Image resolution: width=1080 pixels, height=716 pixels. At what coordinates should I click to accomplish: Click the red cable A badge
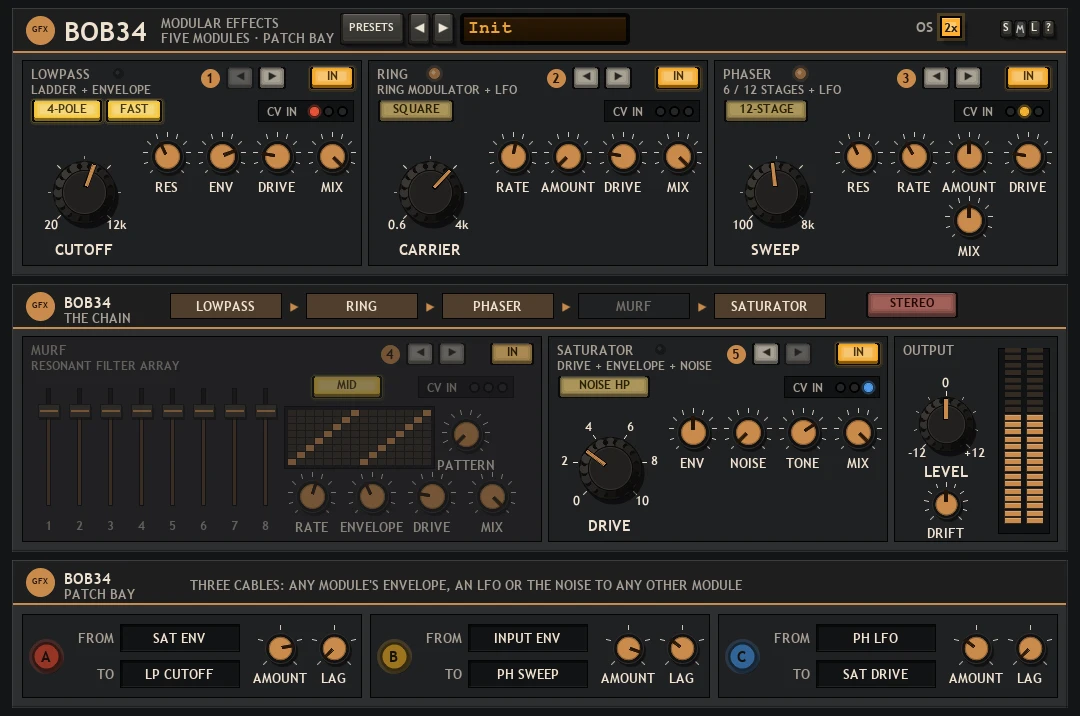click(x=46, y=656)
